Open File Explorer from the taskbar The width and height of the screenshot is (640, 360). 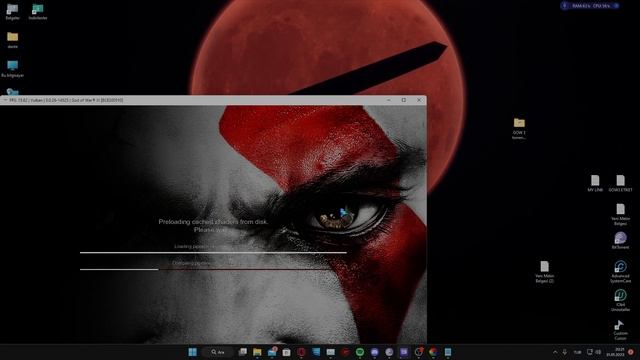point(257,352)
